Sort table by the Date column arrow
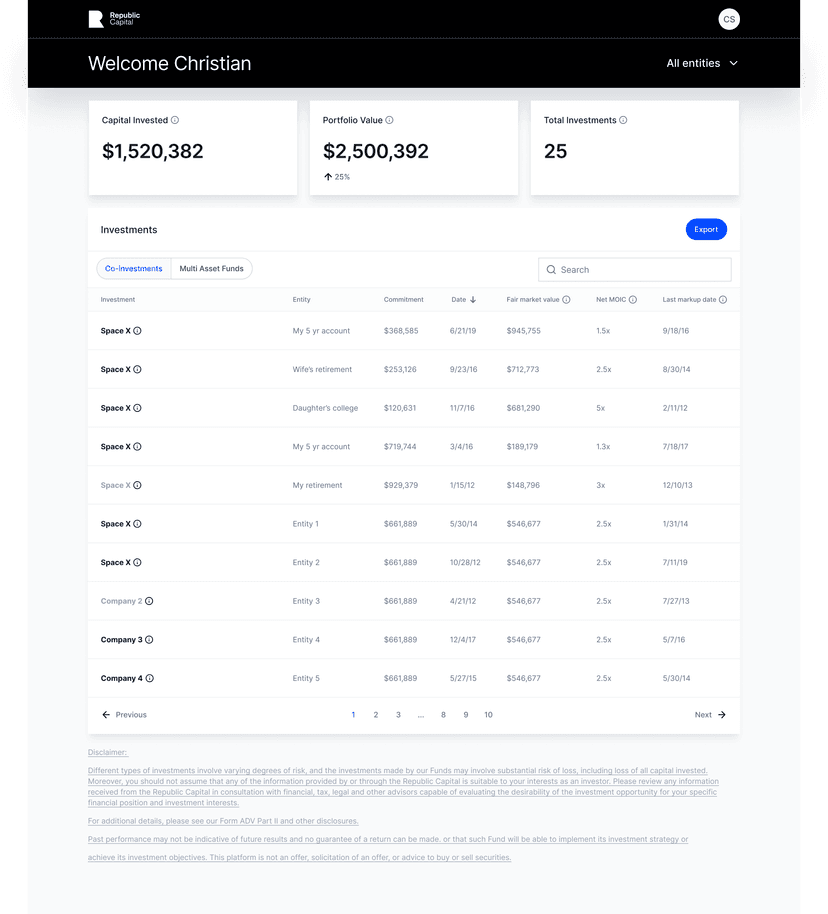The image size is (828, 914). (x=473, y=300)
